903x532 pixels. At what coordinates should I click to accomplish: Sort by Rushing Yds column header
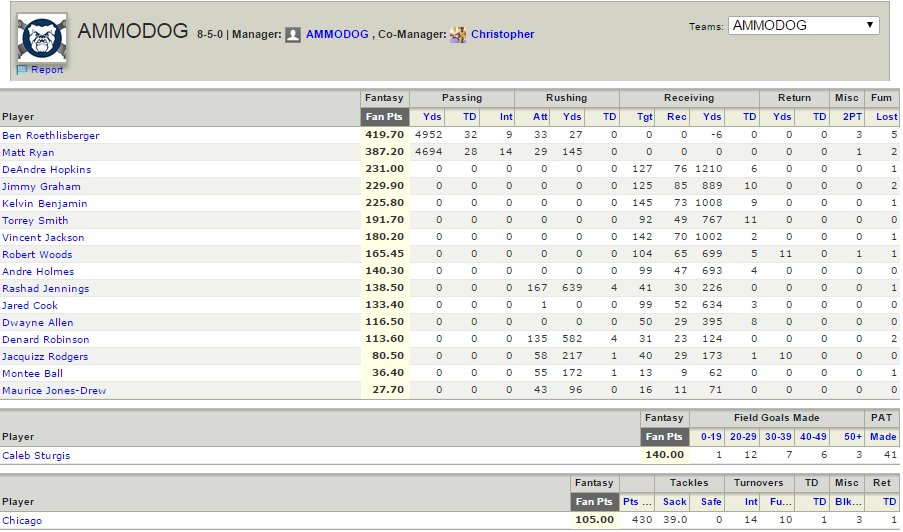572,117
